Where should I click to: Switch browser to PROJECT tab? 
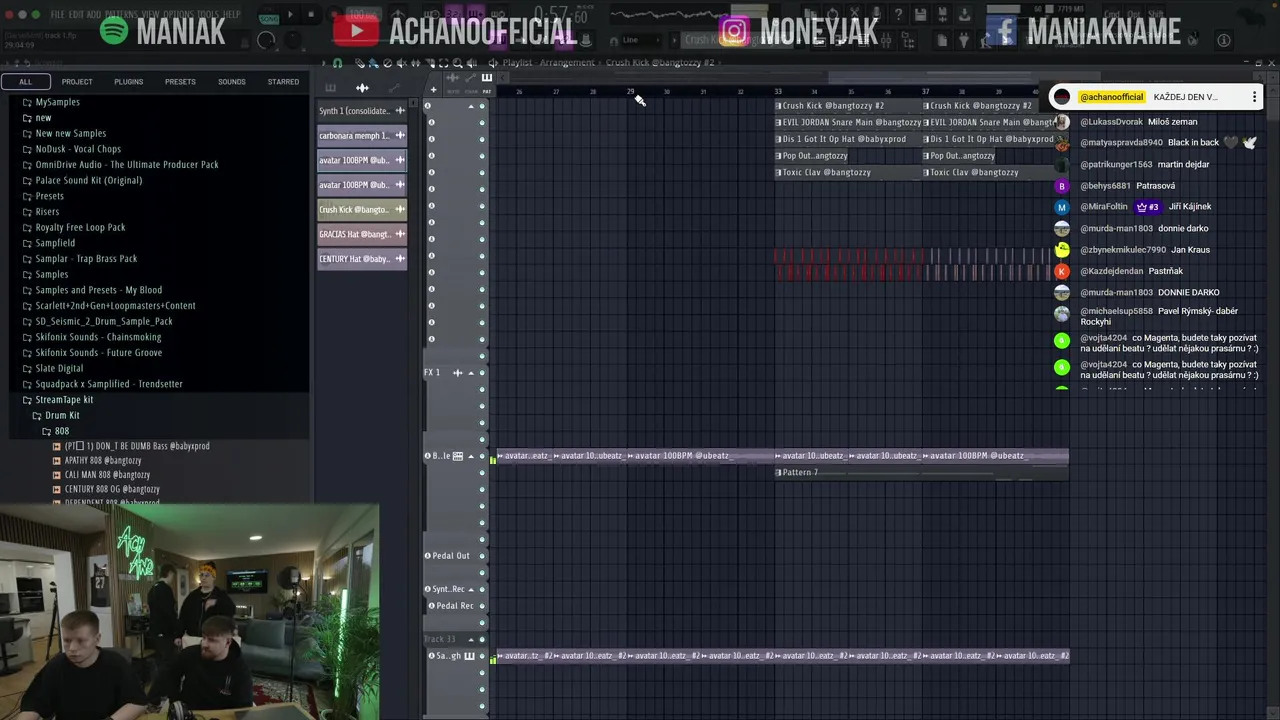[77, 82]
